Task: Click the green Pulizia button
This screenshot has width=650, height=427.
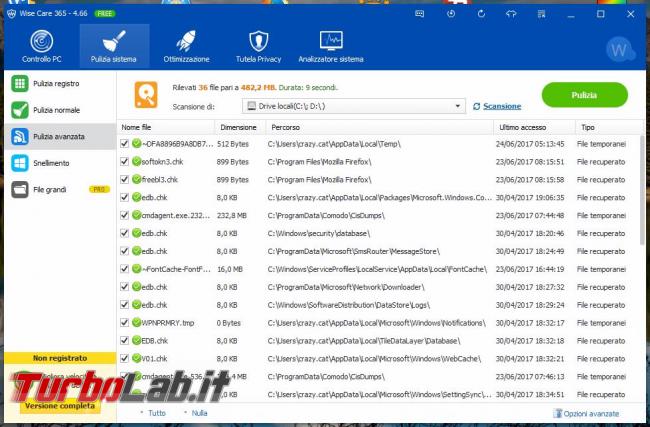Action: click(585, 95)
